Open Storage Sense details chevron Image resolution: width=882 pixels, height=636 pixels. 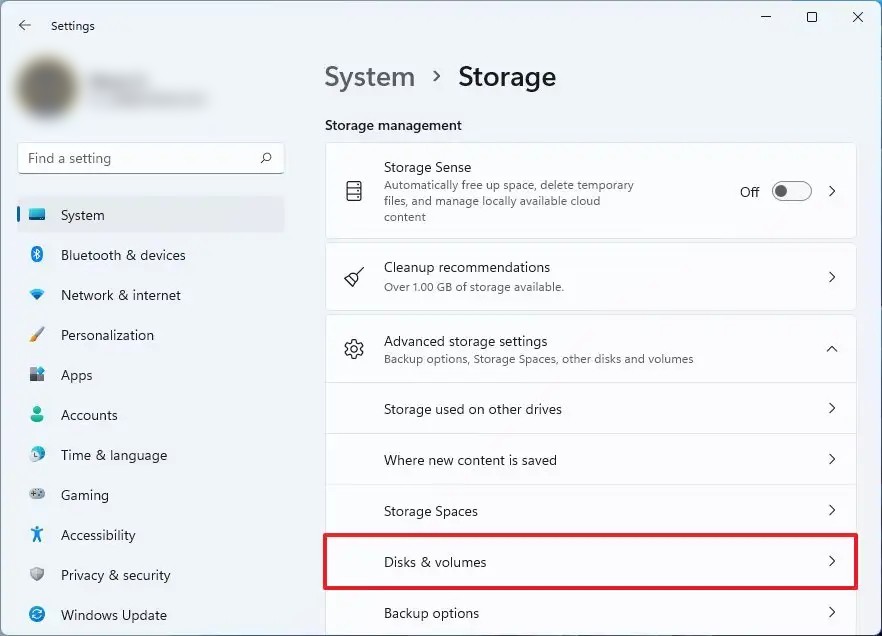832,191
